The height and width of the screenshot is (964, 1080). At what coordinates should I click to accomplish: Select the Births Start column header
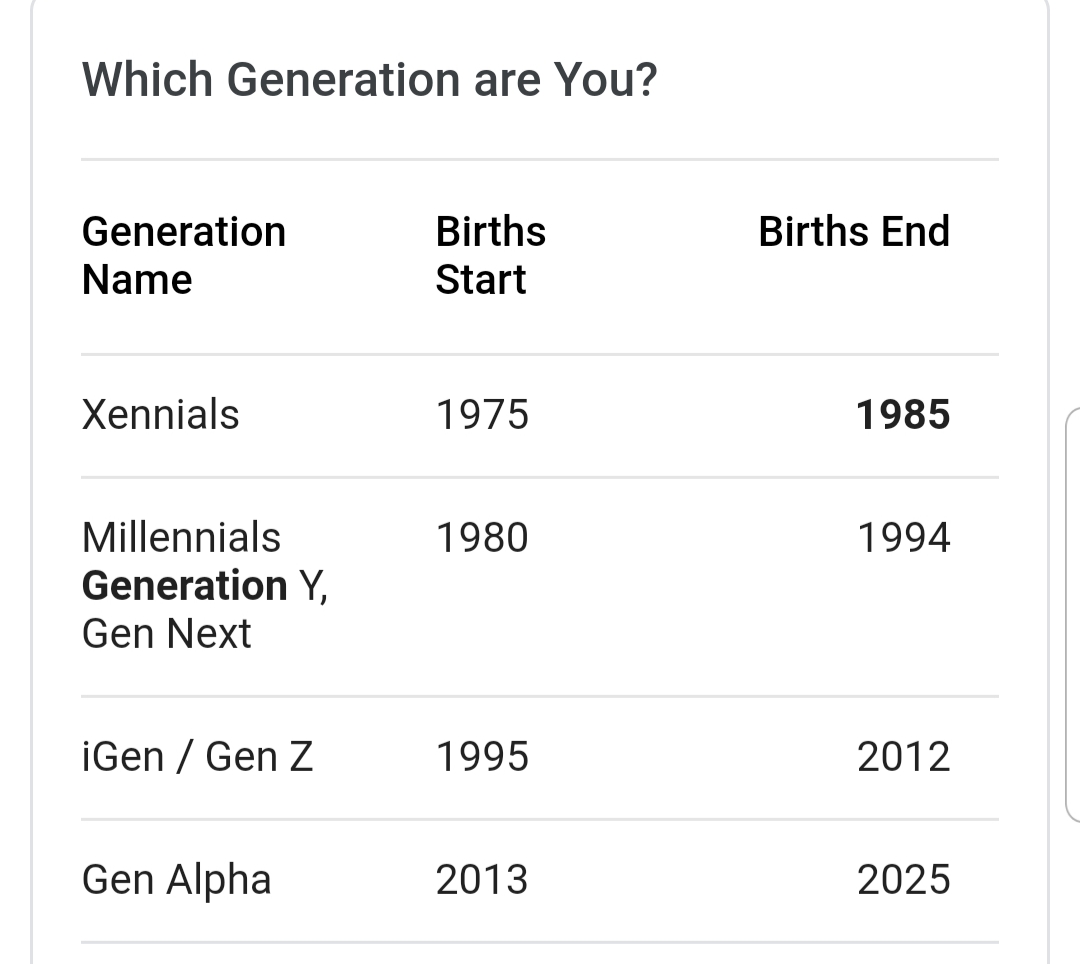(x=490, y=255)
